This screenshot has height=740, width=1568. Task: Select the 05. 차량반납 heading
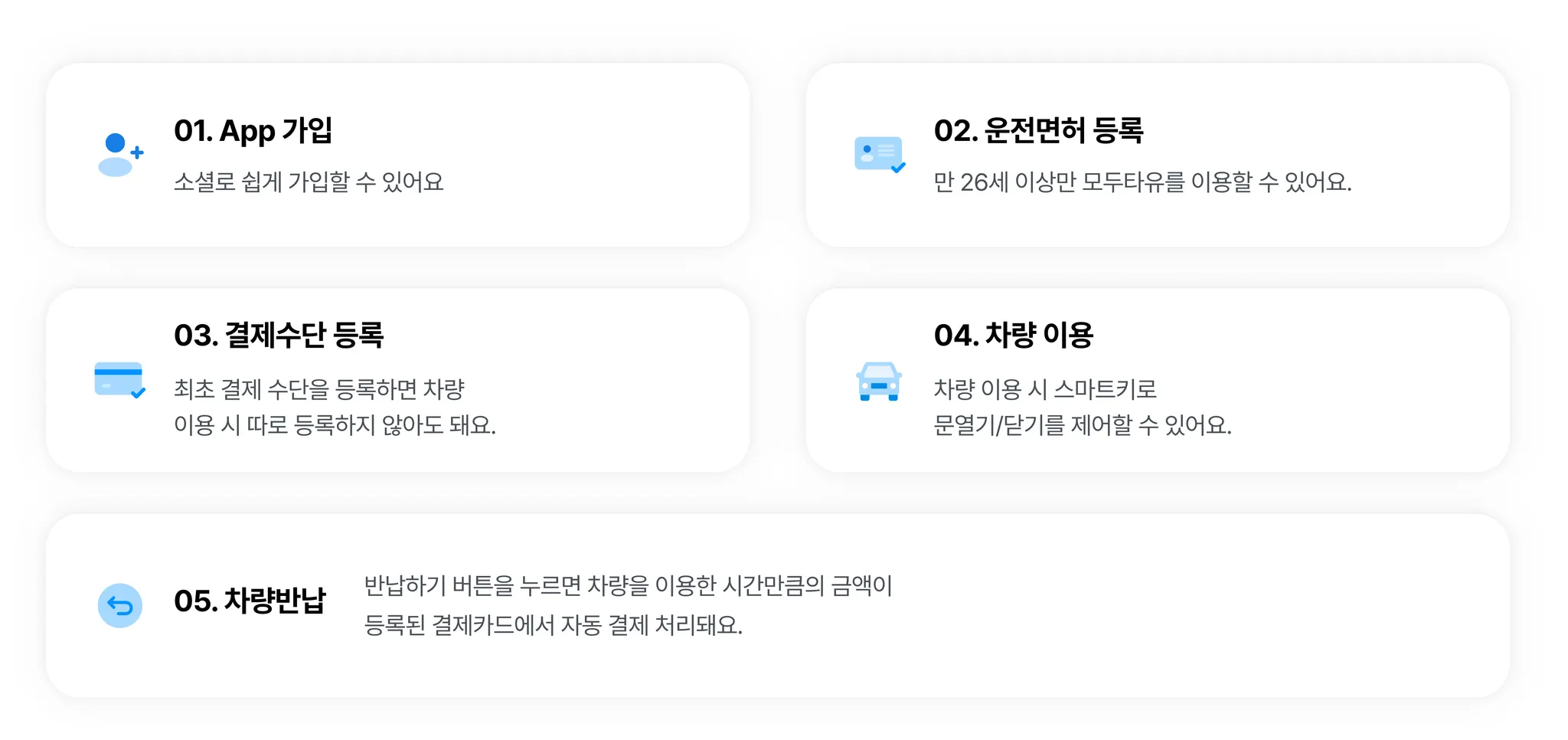250,601
